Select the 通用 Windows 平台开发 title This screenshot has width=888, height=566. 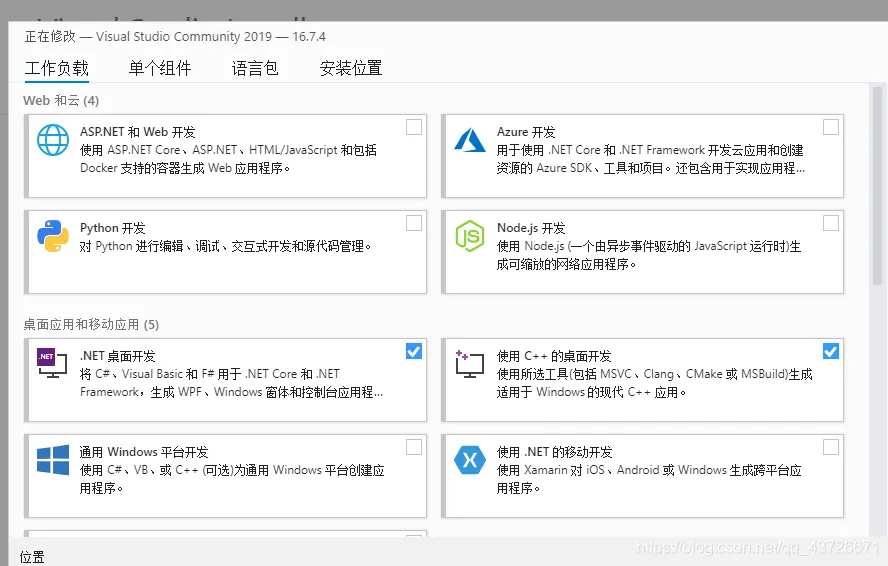click(144, 452)
